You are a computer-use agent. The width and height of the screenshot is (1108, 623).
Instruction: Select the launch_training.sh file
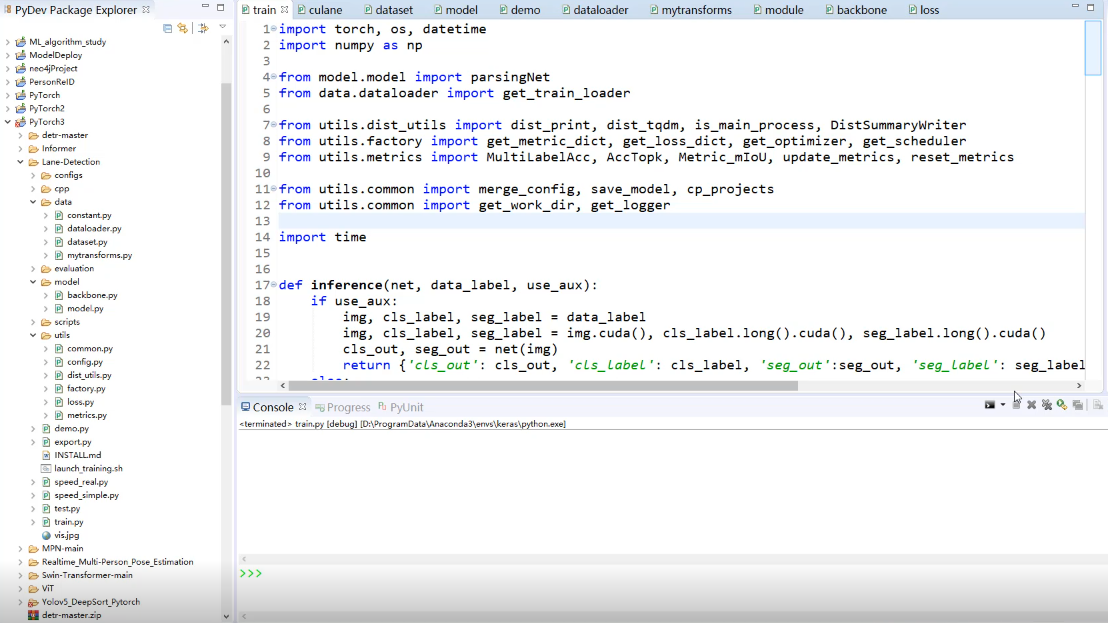[x=88, y=468]
